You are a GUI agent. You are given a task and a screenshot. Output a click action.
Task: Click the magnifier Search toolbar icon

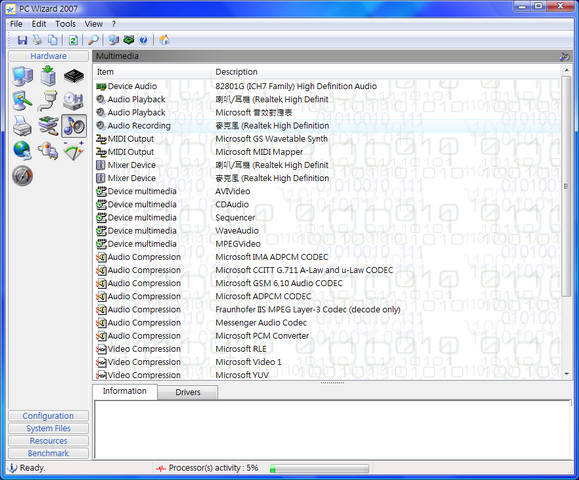tap(93, 40)
